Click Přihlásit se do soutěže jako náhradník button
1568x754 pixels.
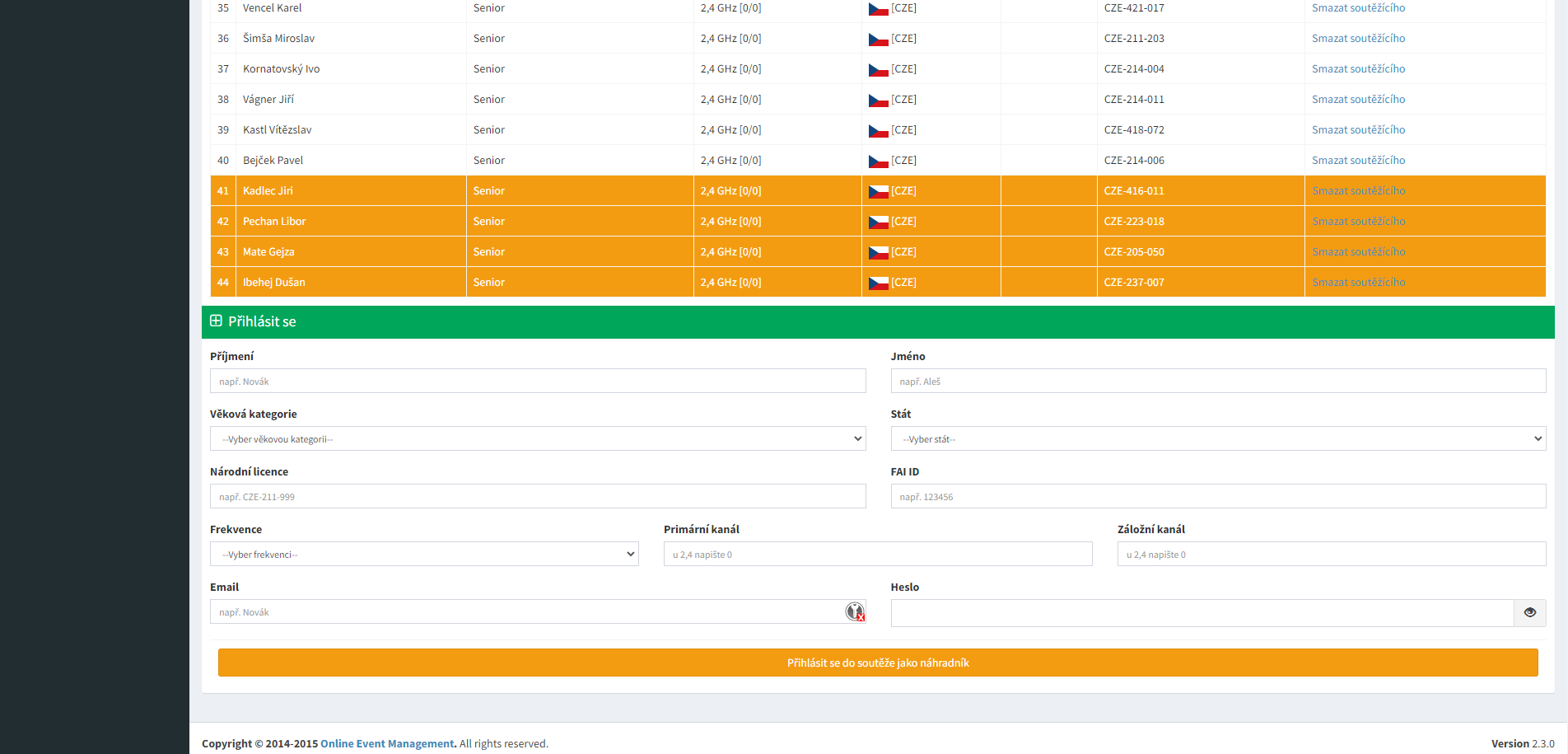pyautogui.click(x=878, y=663)
